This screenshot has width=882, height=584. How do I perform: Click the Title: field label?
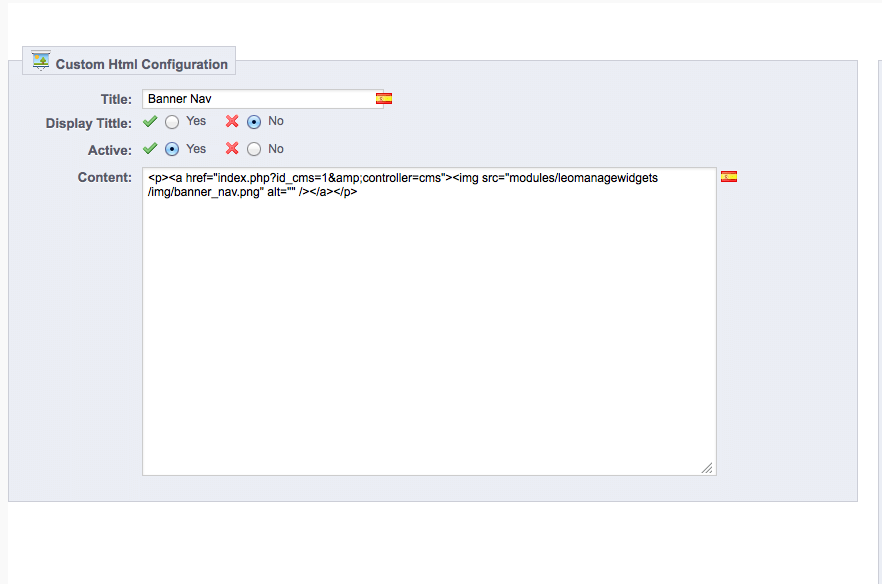tap(116, 100)
